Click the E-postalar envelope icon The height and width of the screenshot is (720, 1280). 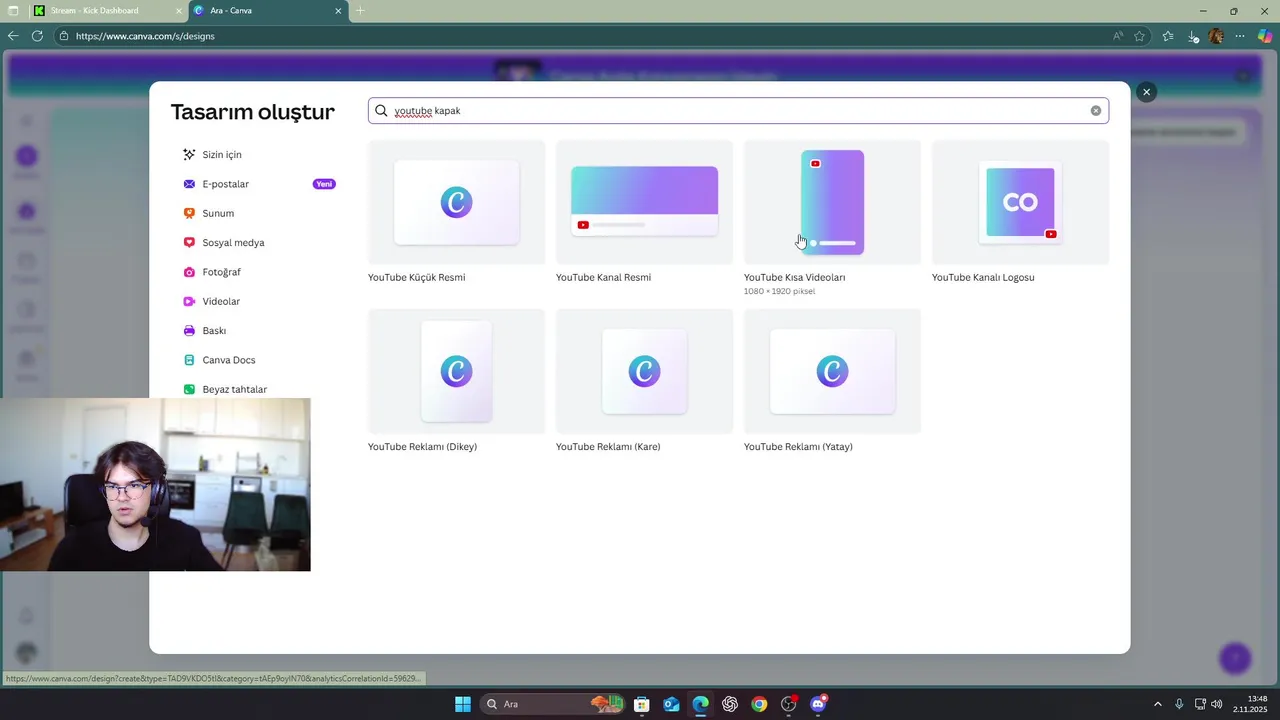point(189,184)
